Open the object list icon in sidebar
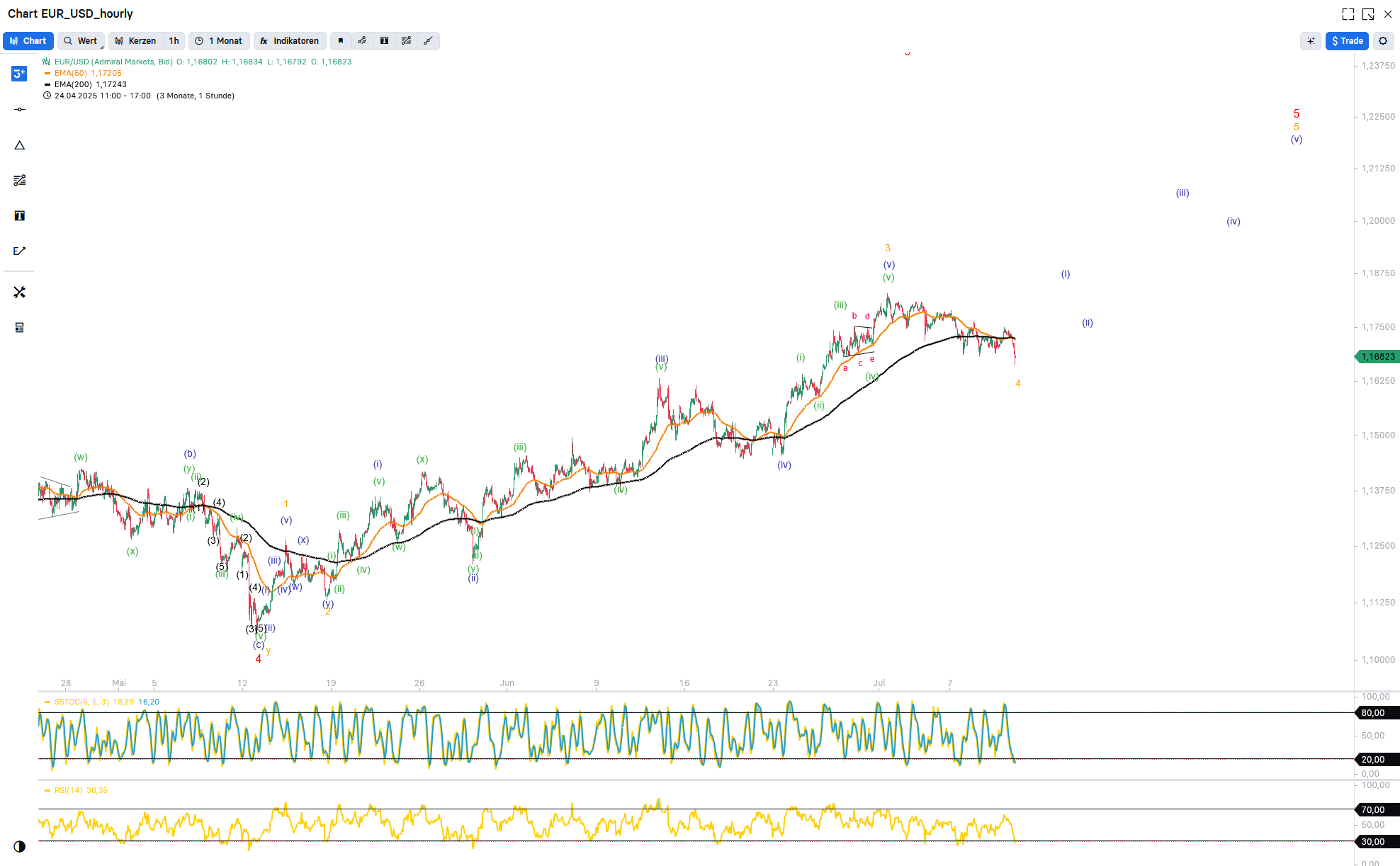Image resolution: width=1400 pixels, height=866 pixels. tap(19, 327)
